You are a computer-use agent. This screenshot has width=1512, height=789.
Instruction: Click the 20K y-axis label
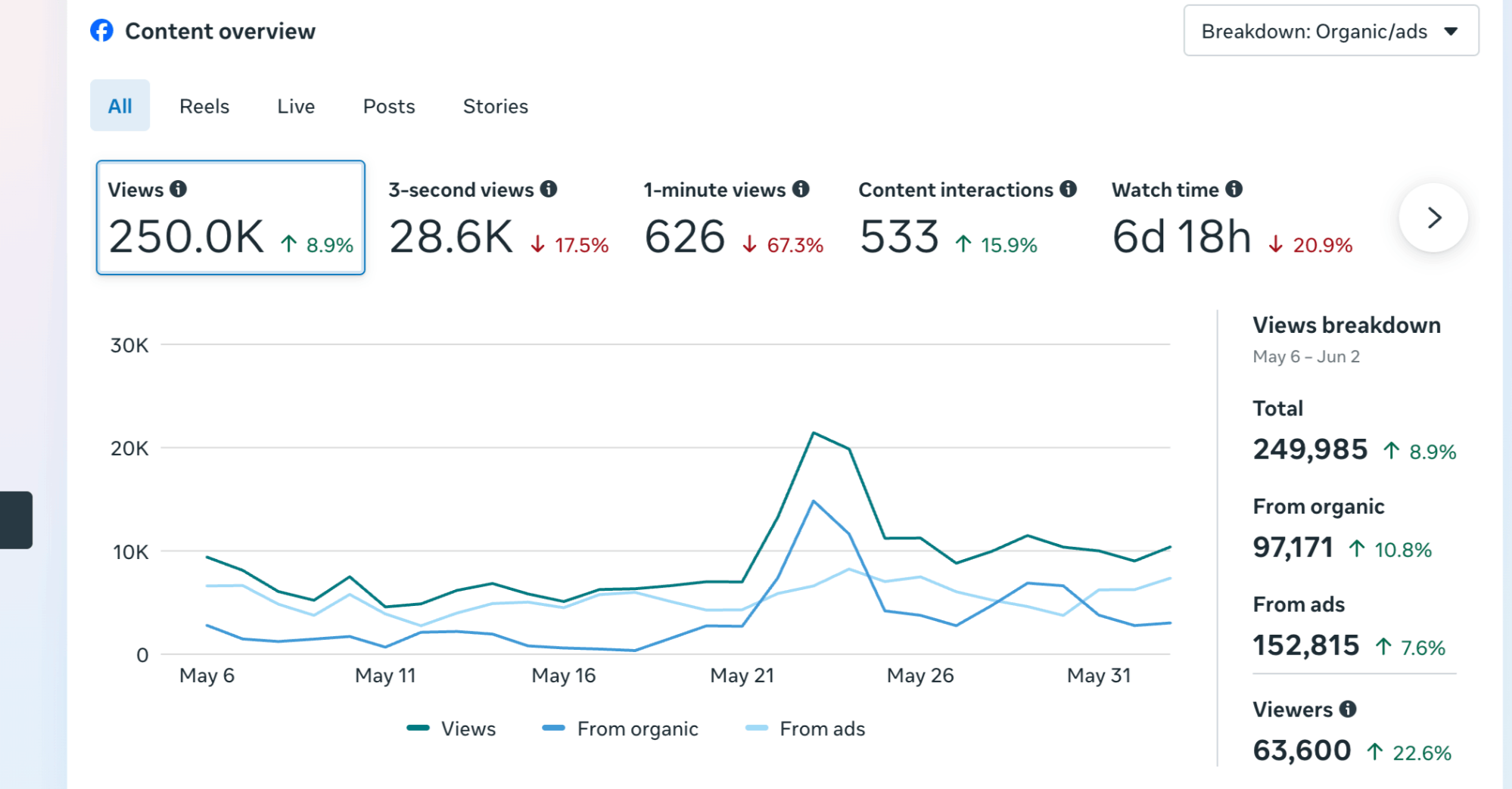tap(129, 449)
